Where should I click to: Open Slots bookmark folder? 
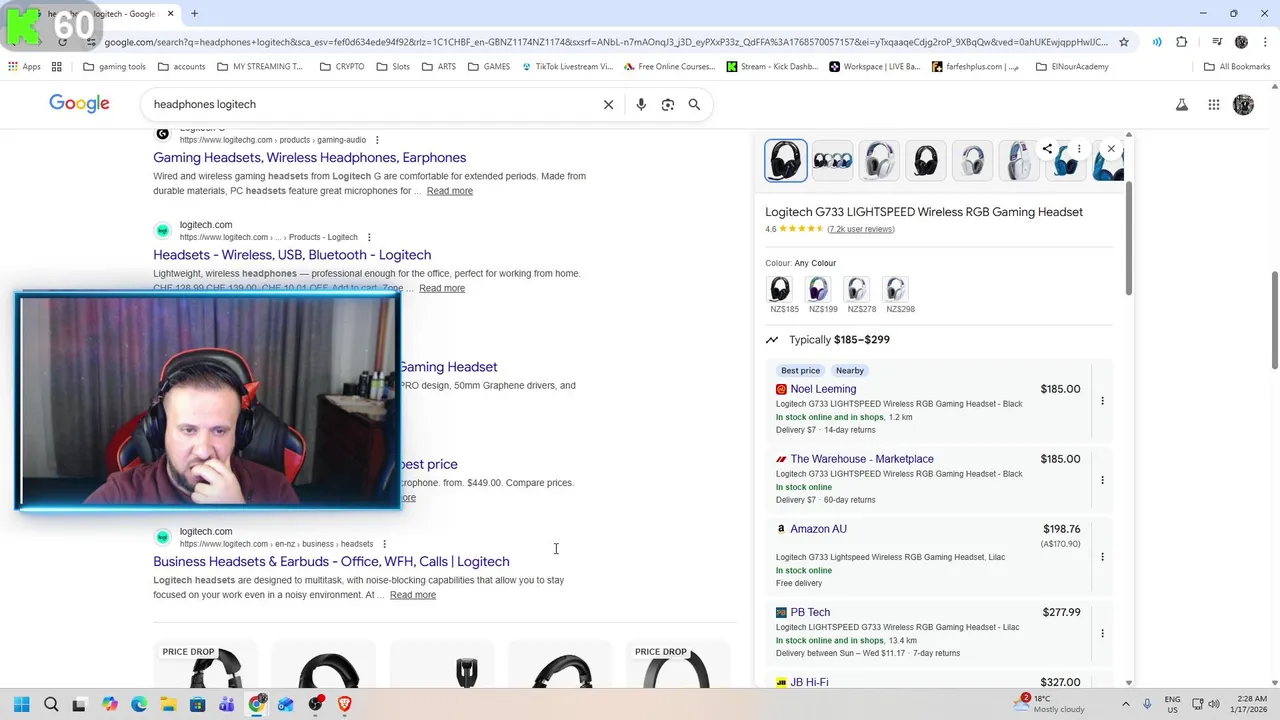point(393,67)
